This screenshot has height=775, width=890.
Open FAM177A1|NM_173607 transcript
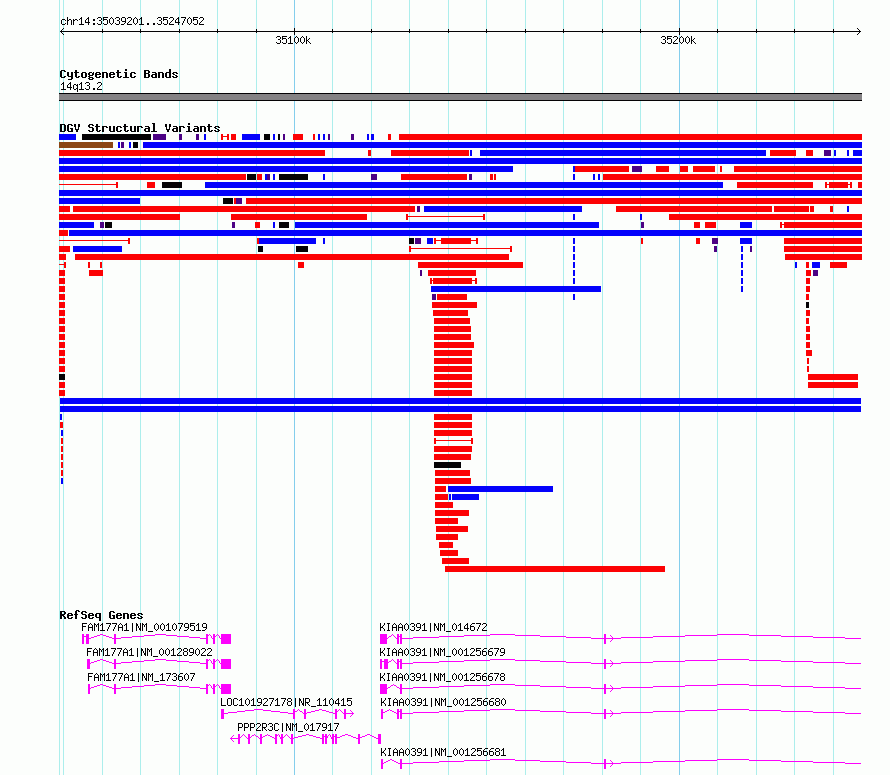[141, 677]
